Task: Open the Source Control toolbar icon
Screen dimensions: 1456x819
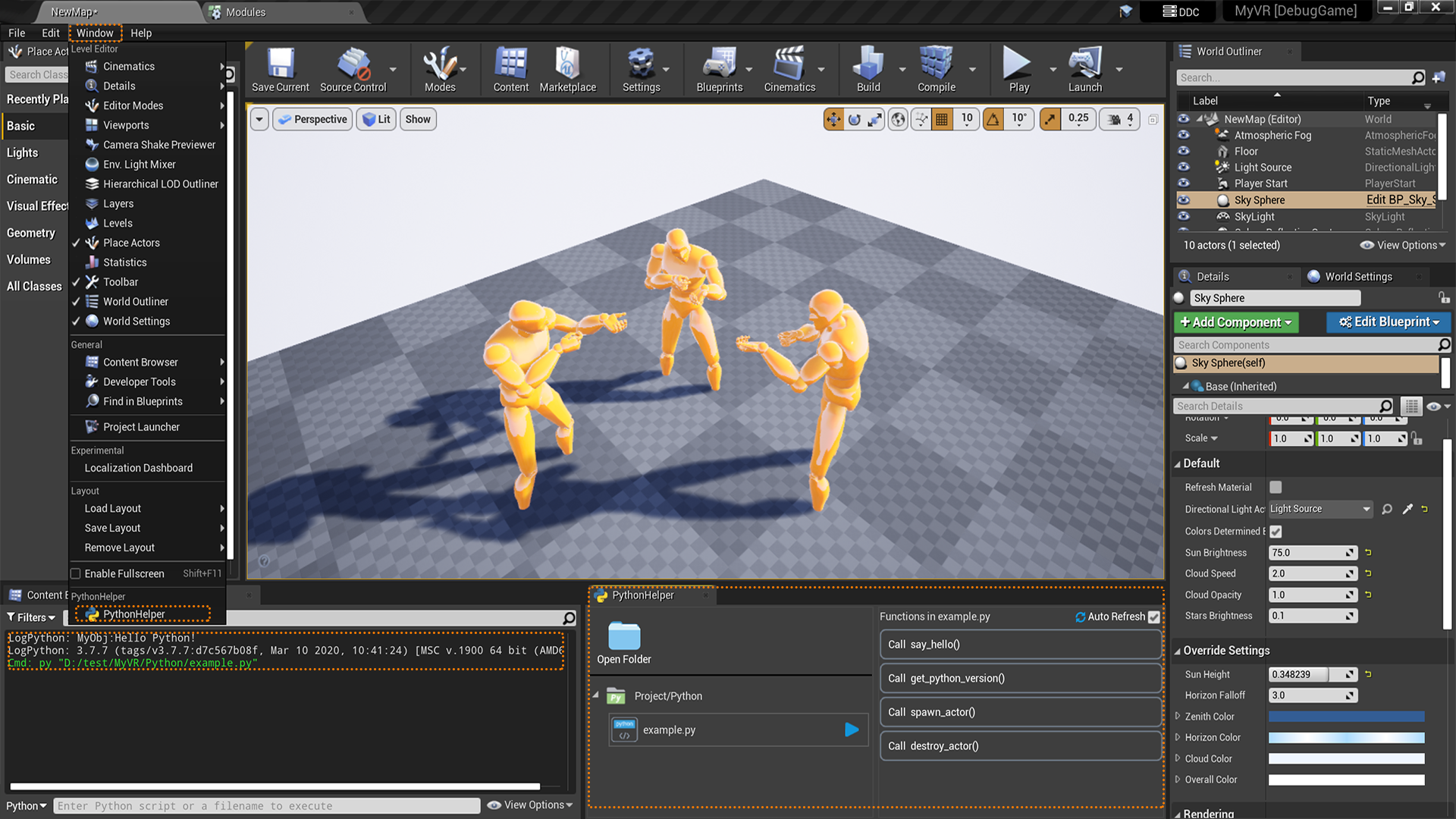Action: tap(353, 64)
